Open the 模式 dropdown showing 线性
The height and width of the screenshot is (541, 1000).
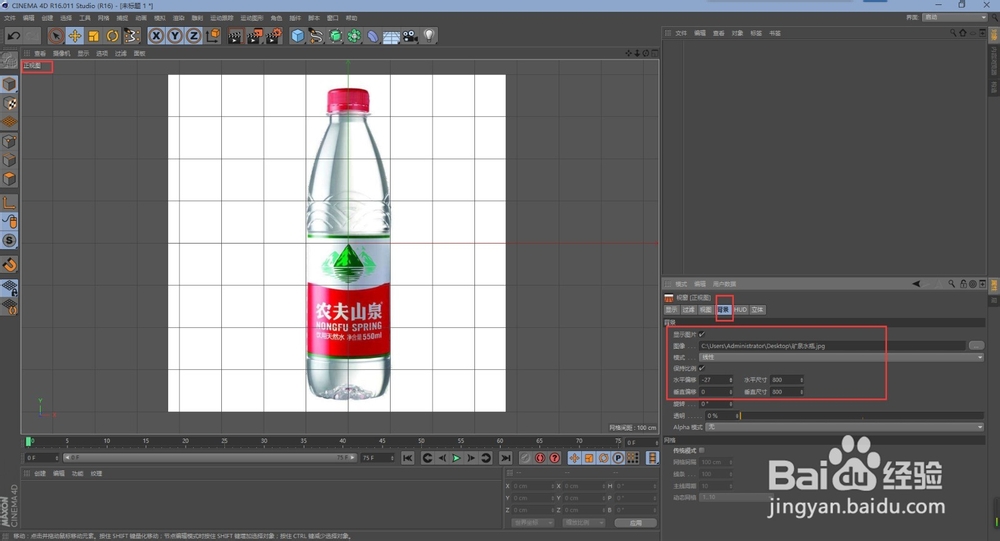point(841,357)
